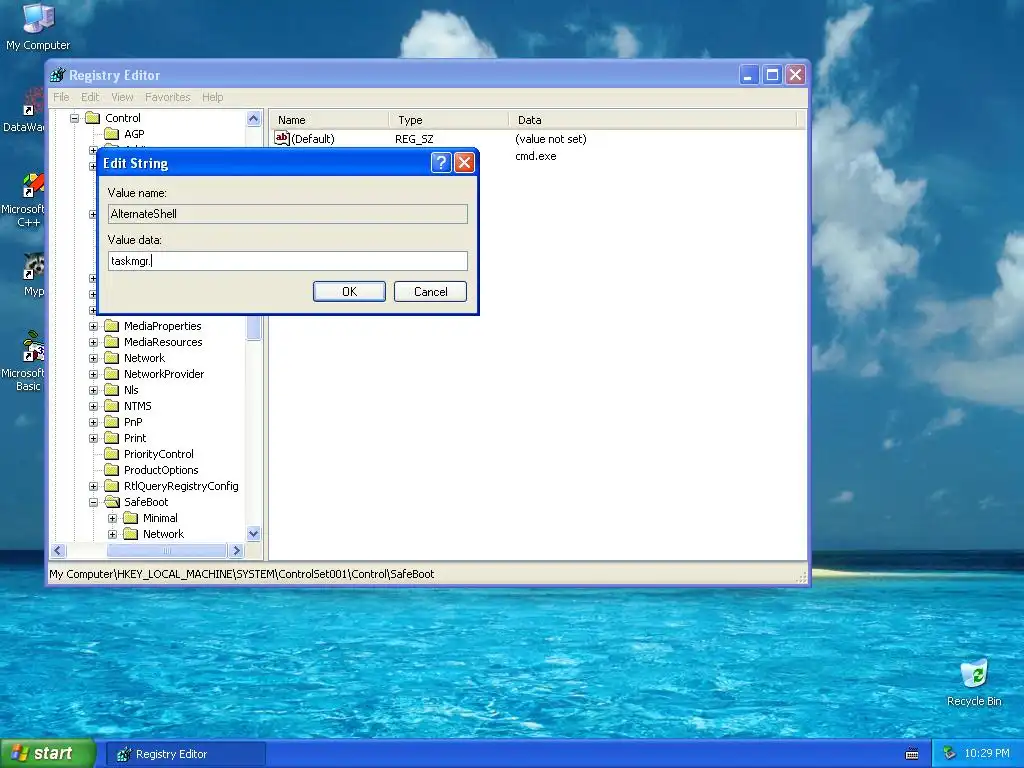Cancel the Edit String dialog
The image size is (1024, 768).
click(x=430, y=291)
